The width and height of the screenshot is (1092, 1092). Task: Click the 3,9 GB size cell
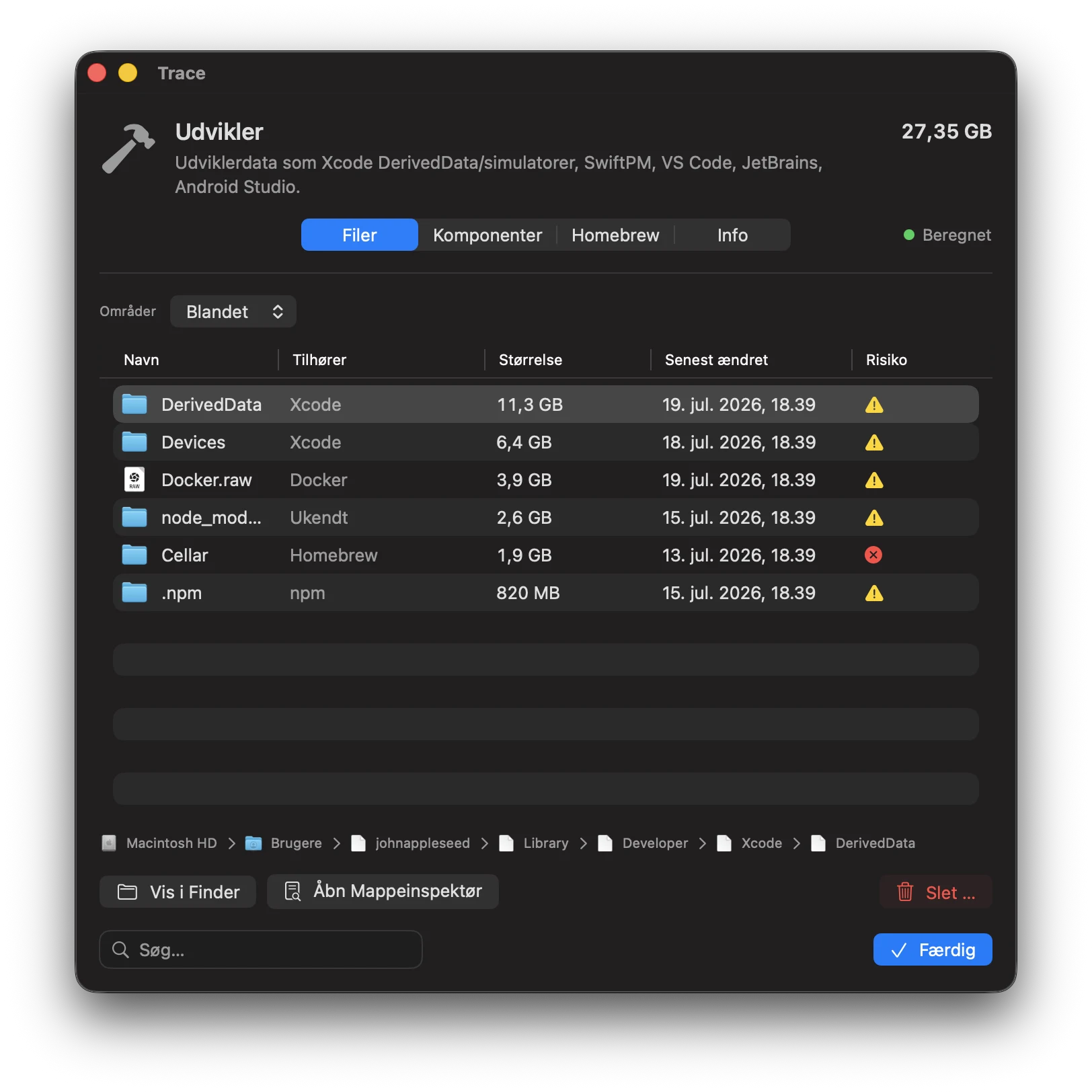(524, 480)
